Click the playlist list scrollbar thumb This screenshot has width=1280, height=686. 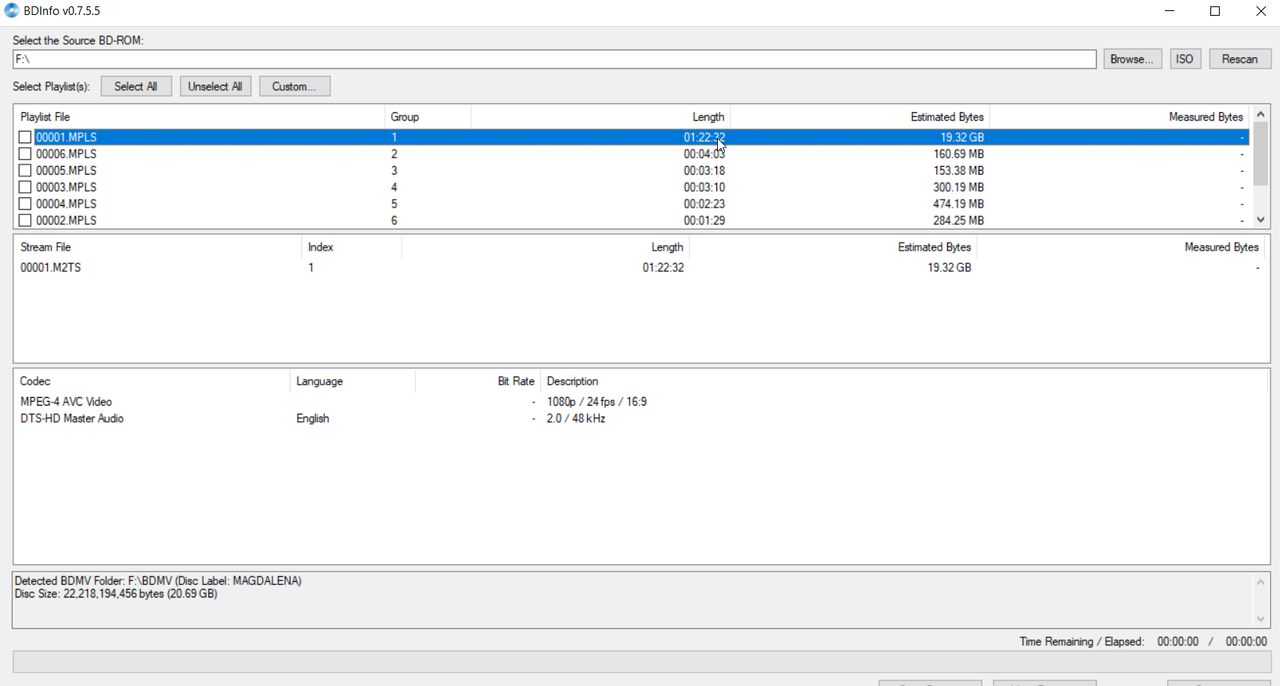(x=1260, y=153)
